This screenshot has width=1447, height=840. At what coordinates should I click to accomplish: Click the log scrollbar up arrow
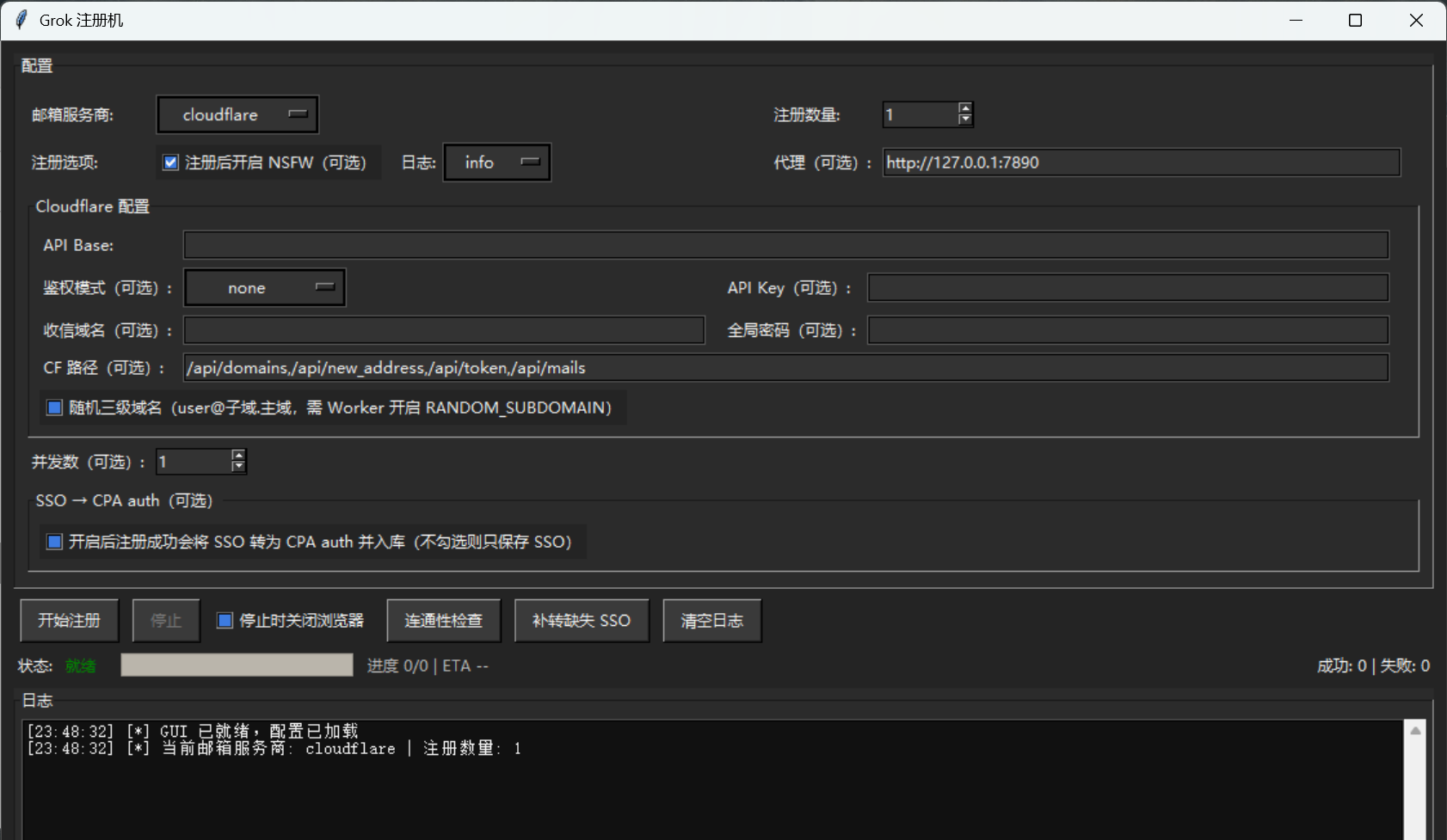click(1415, 730)
